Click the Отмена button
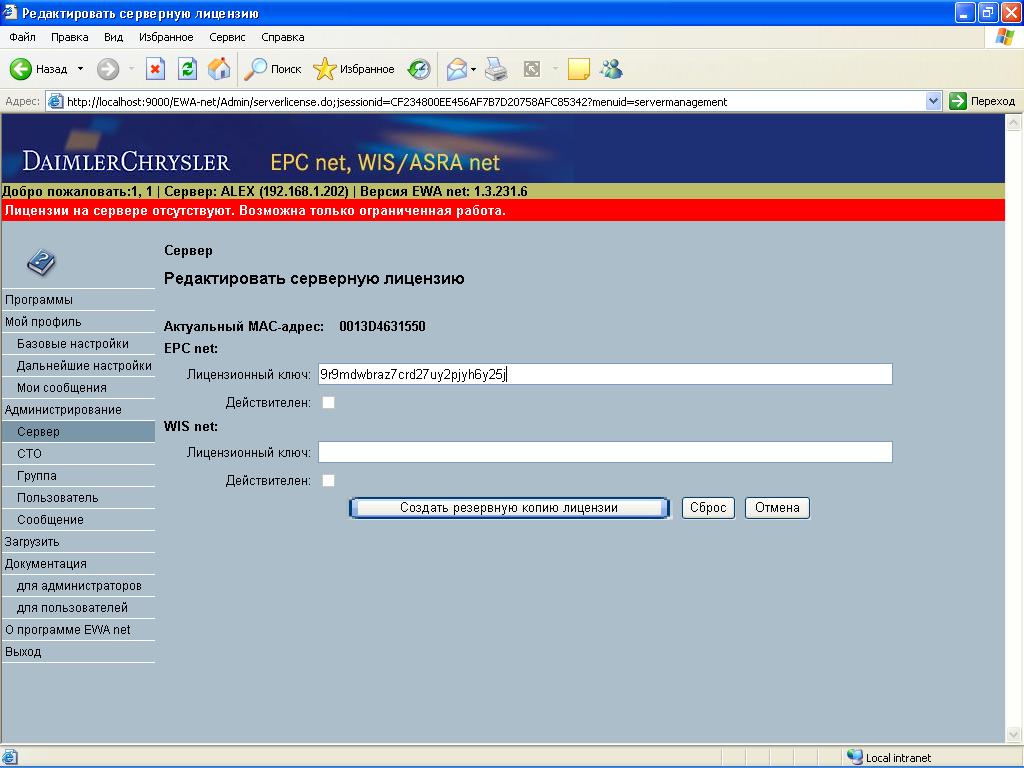Viewport: 1024px width, 768px height. point(777,507)
